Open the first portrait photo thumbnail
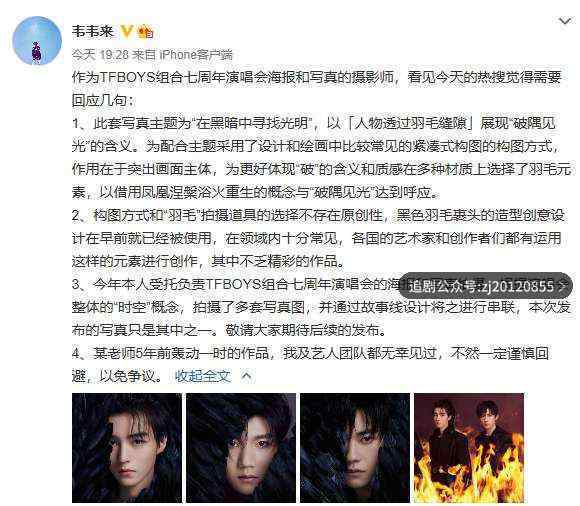The height and width of the screenshot is (506, 580). click(x=127, y=448)
